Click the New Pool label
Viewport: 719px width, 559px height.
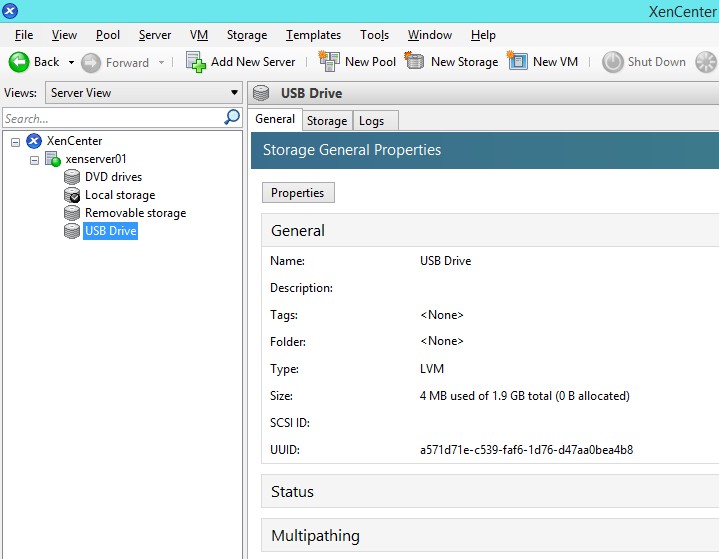370,62
